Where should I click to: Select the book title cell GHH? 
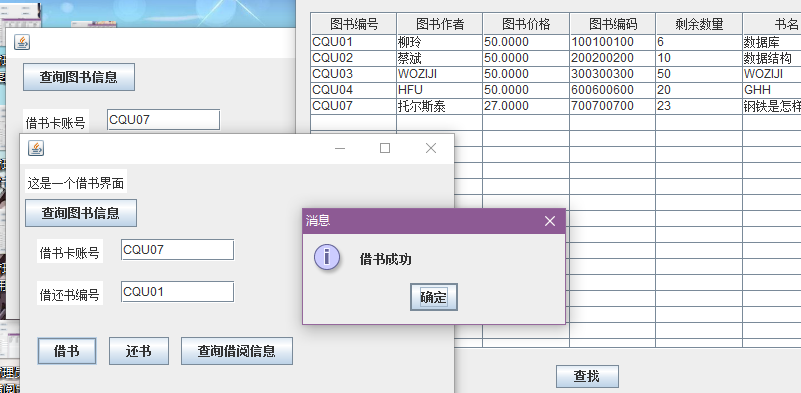[772, 90]
